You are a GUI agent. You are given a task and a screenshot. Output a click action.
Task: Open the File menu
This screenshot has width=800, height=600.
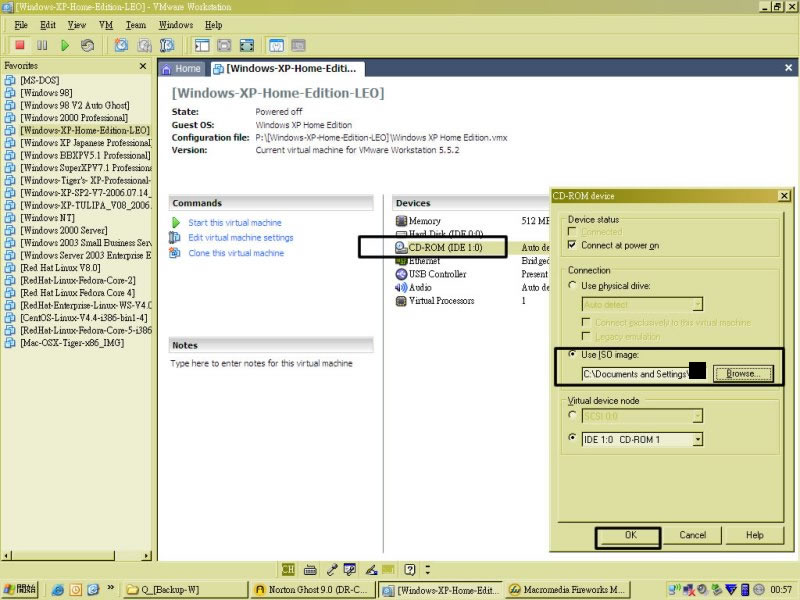pyautogui.click(x=21, y=25)
